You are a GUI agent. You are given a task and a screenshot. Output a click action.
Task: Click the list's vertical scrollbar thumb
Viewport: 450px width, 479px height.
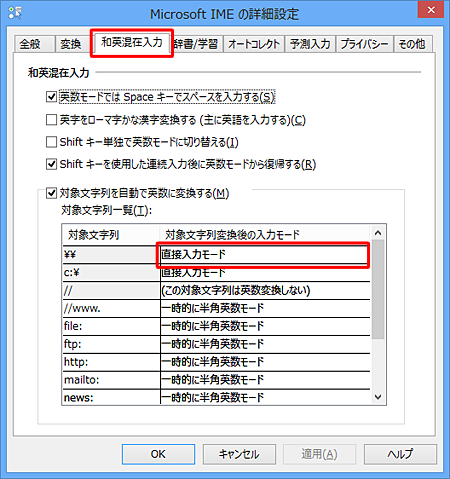378,289
